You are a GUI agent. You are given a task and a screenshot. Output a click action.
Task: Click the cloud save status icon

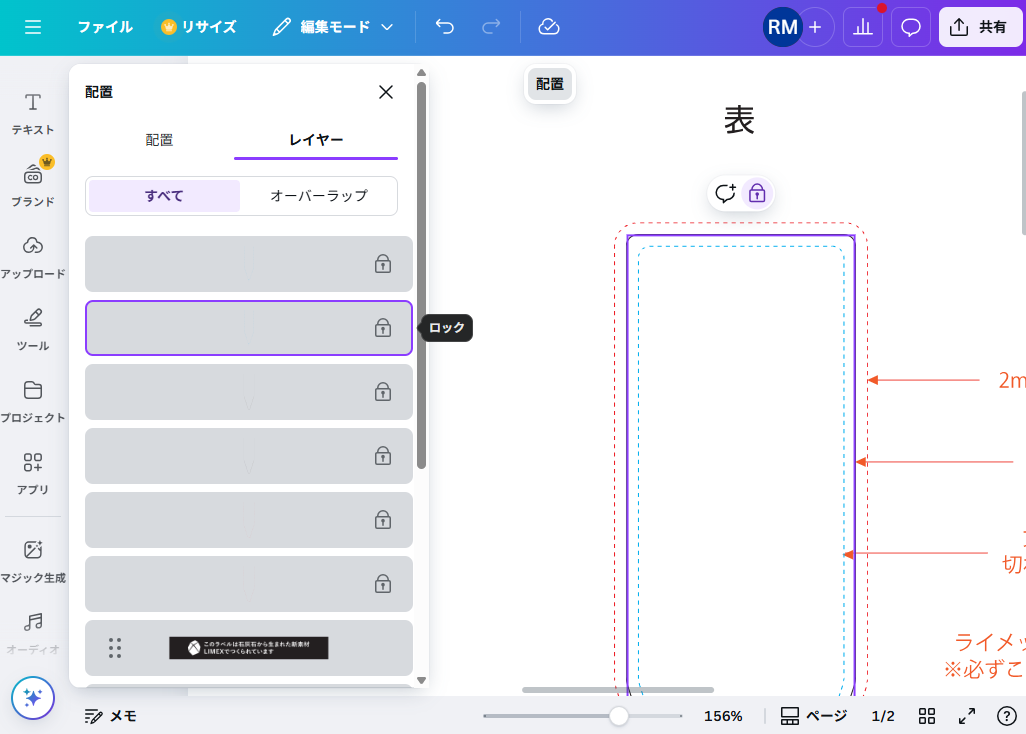point(548,27)
